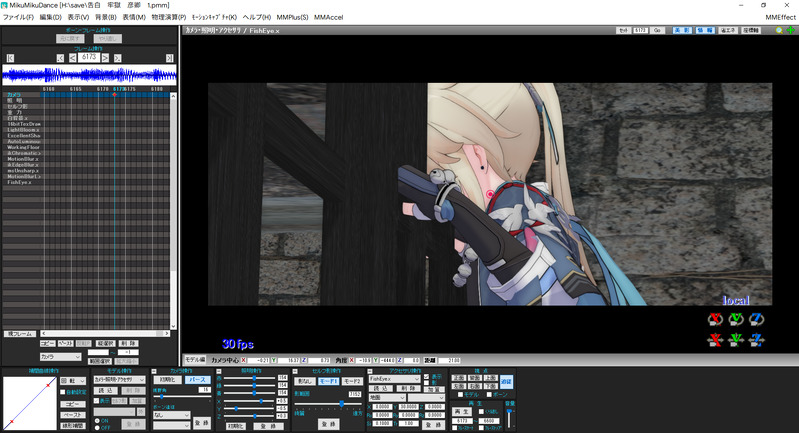Viewport: 799px width, 433px height.
Task: Open the カメラ dropdown below the timeline
Action: coord(61,357)
